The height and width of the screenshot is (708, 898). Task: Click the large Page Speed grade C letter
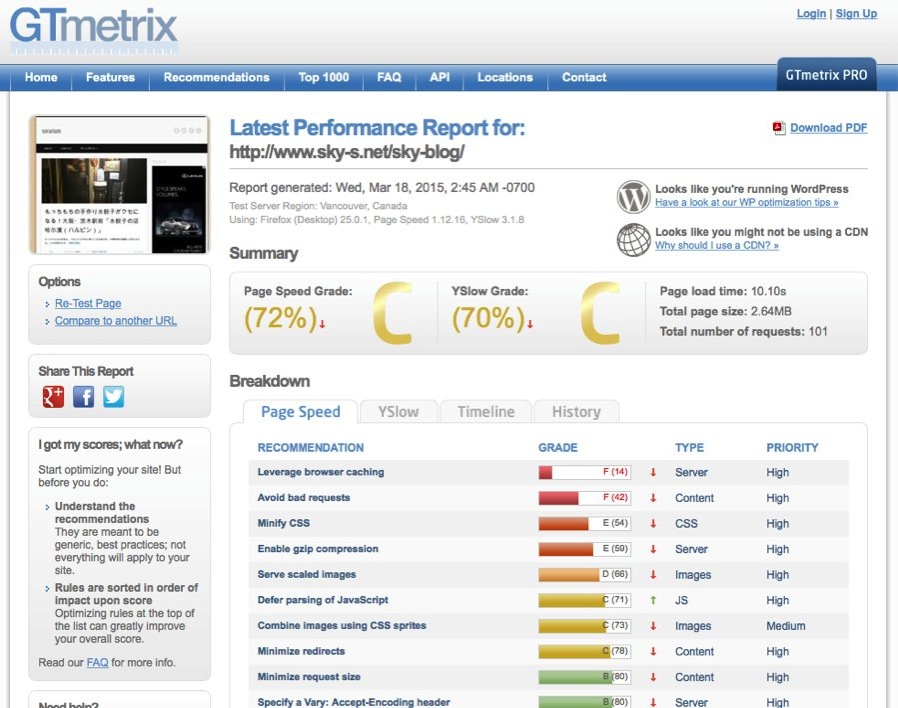pos(392,313)
